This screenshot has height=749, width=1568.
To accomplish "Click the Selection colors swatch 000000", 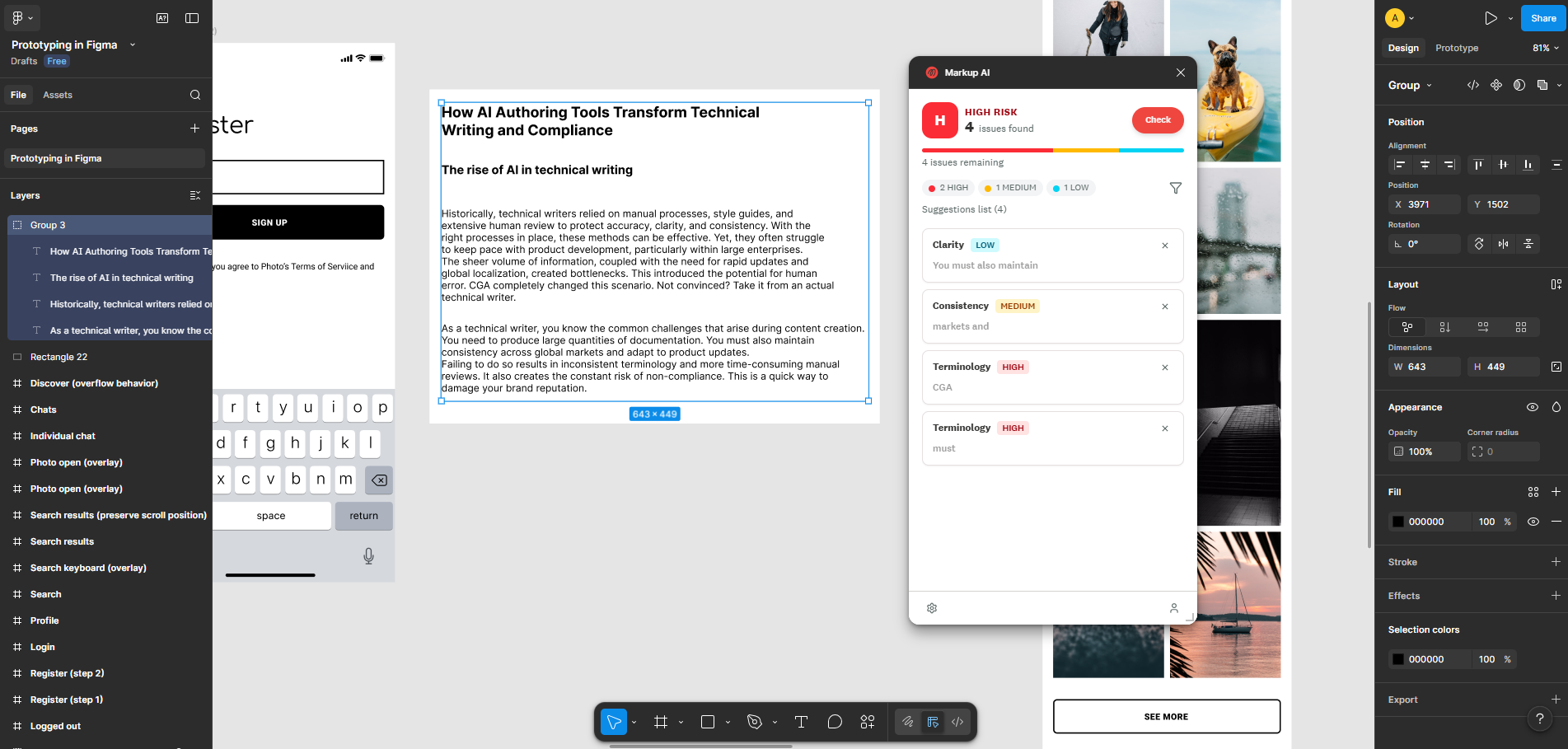I will [x=1398, y=659].
